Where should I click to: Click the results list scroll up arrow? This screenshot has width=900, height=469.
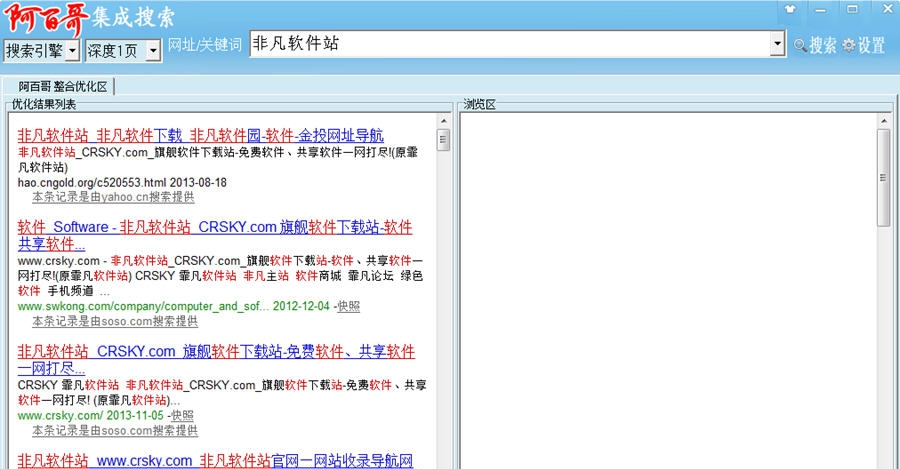[443, 121]
